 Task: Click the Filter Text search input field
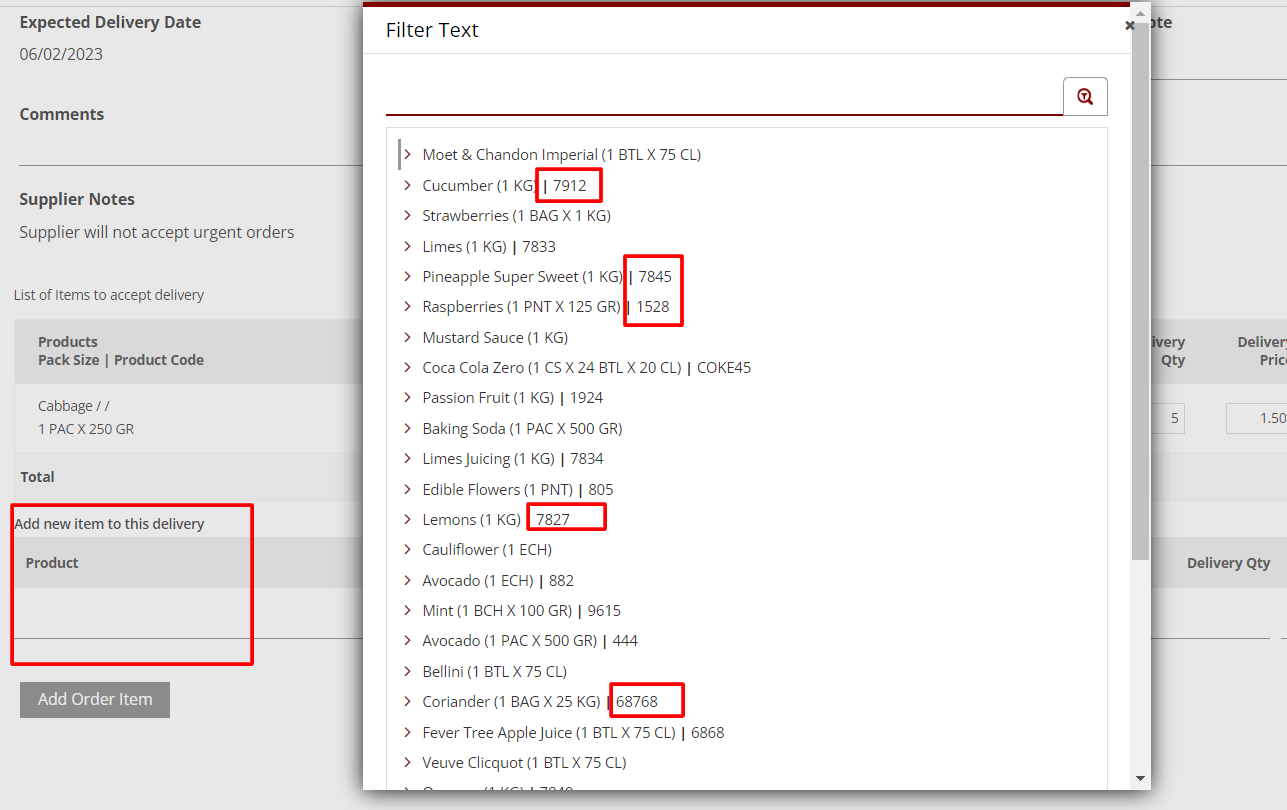pyautogui.click(x=723, y=97)
